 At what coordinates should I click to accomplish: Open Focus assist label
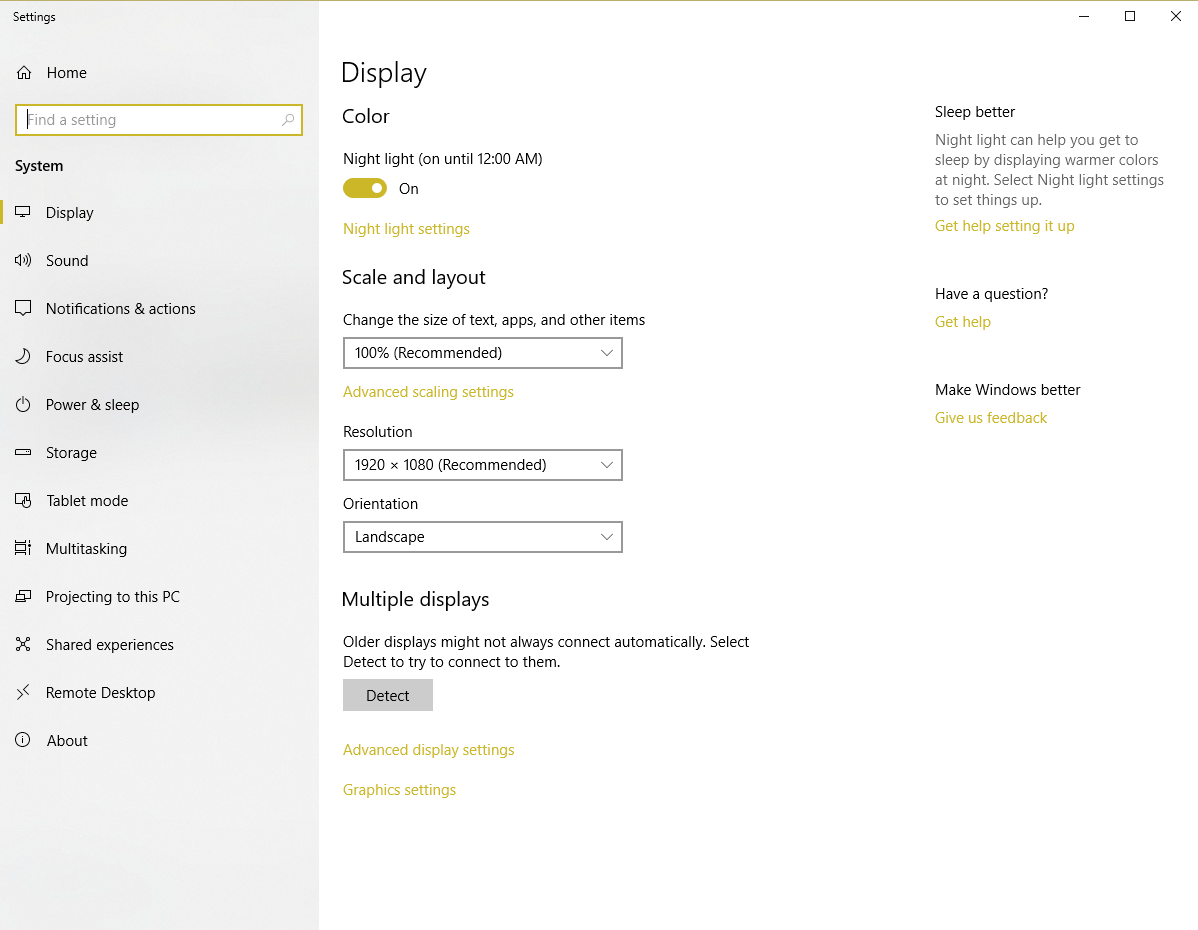84,357
